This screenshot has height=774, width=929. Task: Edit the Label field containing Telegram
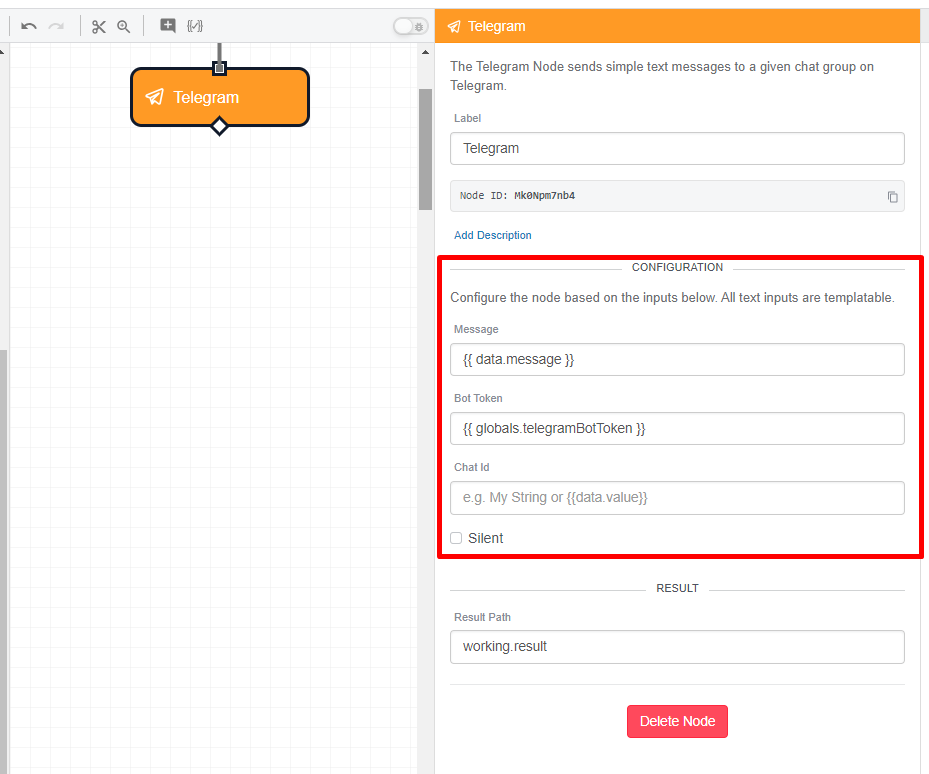677,148
